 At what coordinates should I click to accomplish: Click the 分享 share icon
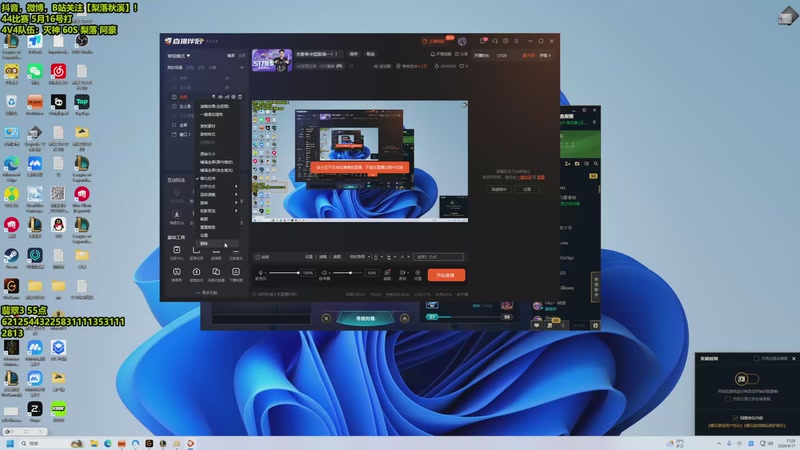[457, 54]
